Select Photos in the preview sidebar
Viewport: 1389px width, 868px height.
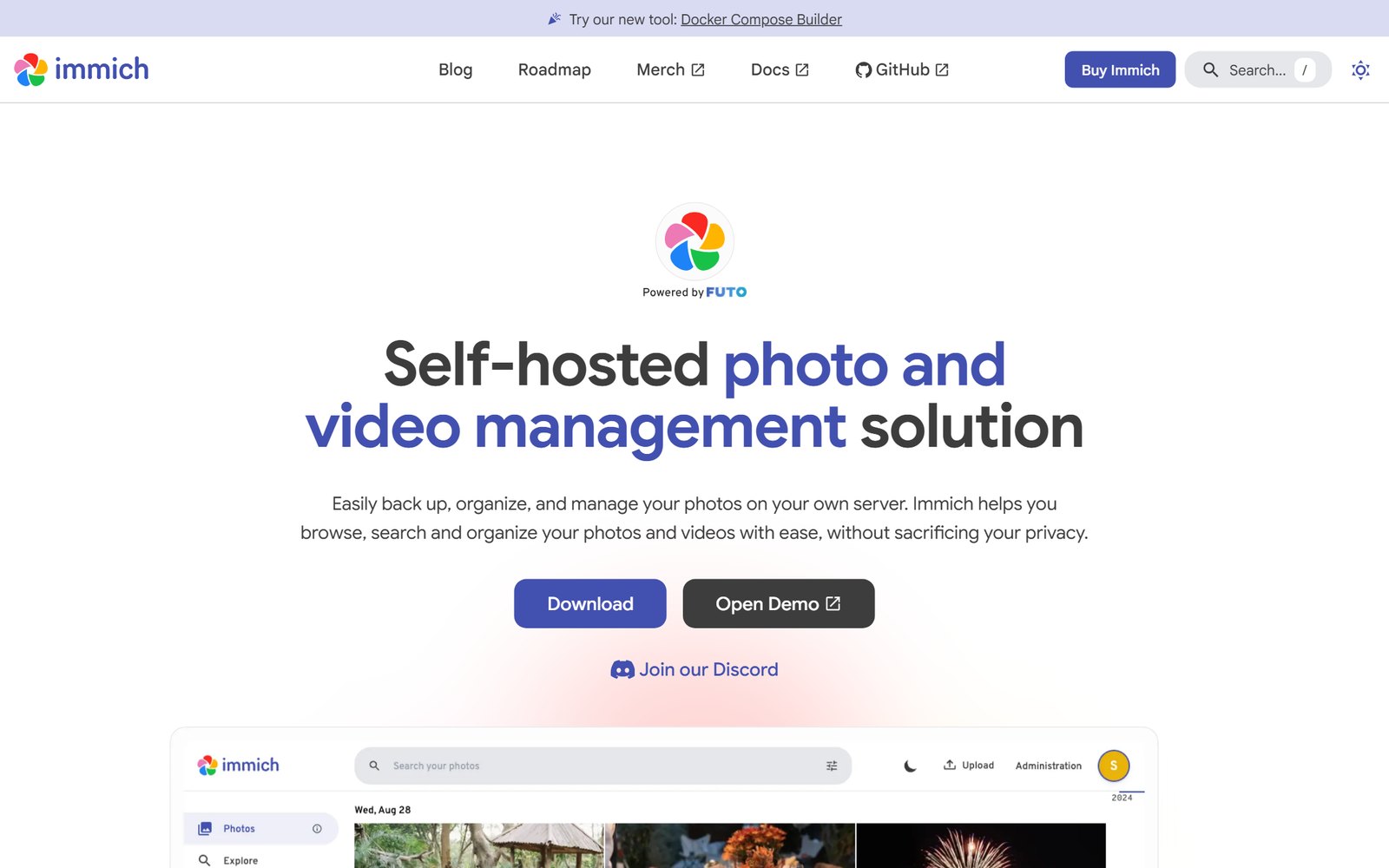(x=261, y=829)
